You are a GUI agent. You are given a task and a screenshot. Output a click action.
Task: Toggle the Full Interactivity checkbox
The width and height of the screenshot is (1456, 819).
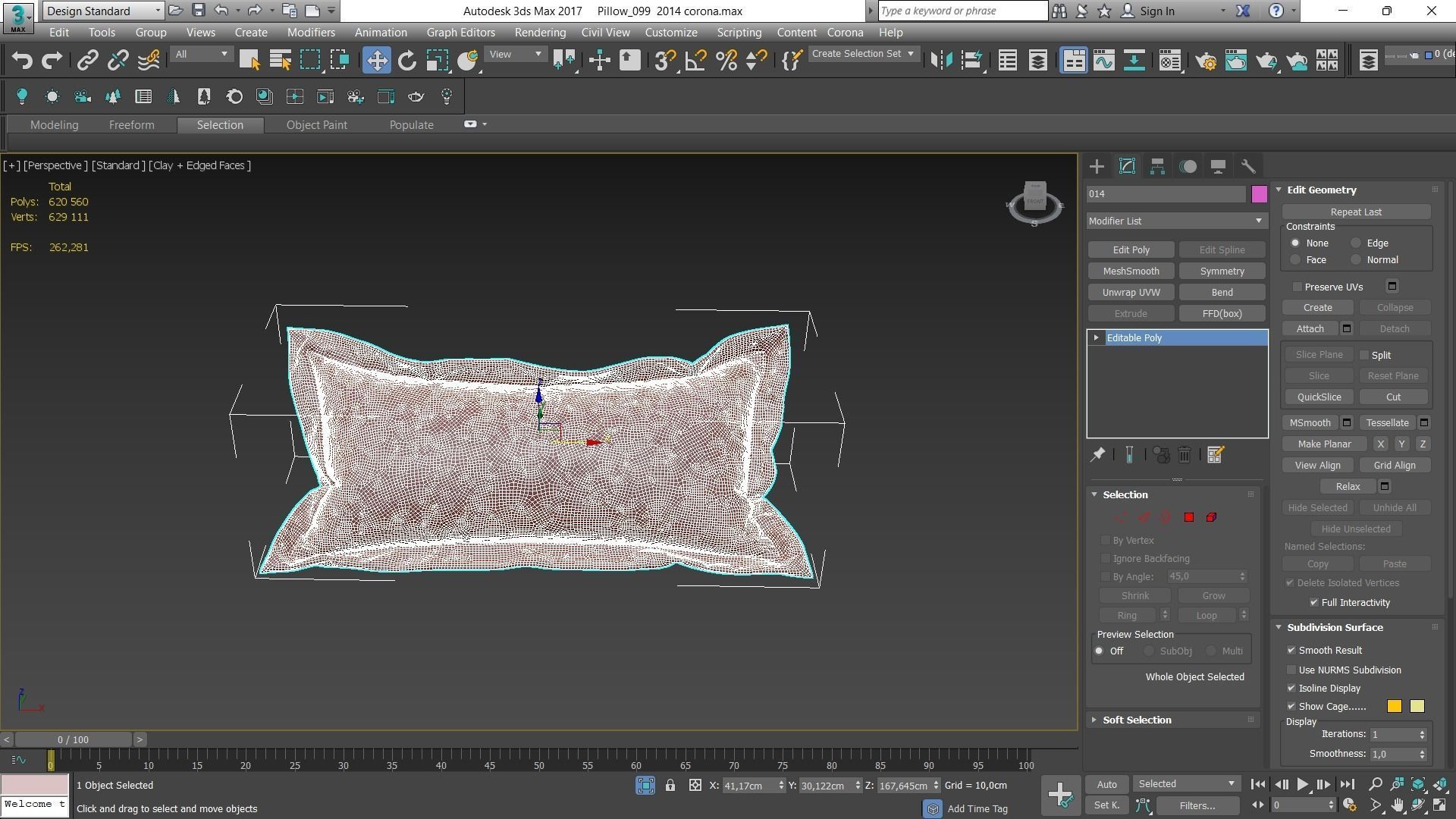[x=1314, y=602]
